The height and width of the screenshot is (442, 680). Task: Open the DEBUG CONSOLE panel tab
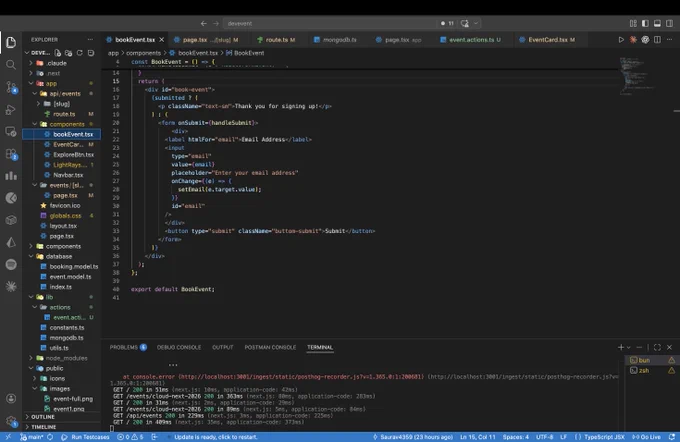click(179, 347)
